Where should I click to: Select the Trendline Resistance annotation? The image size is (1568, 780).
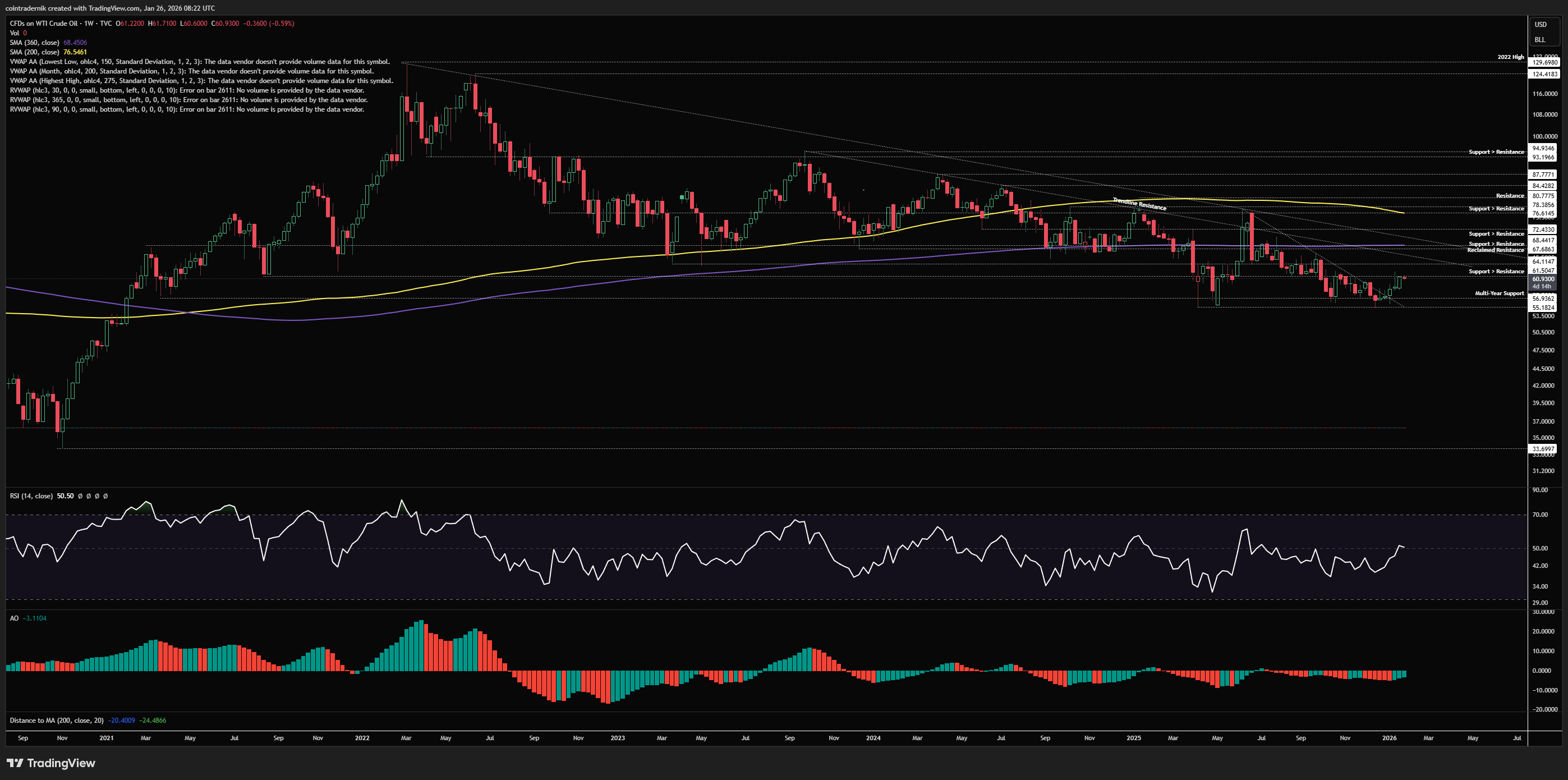[1139, 204]
